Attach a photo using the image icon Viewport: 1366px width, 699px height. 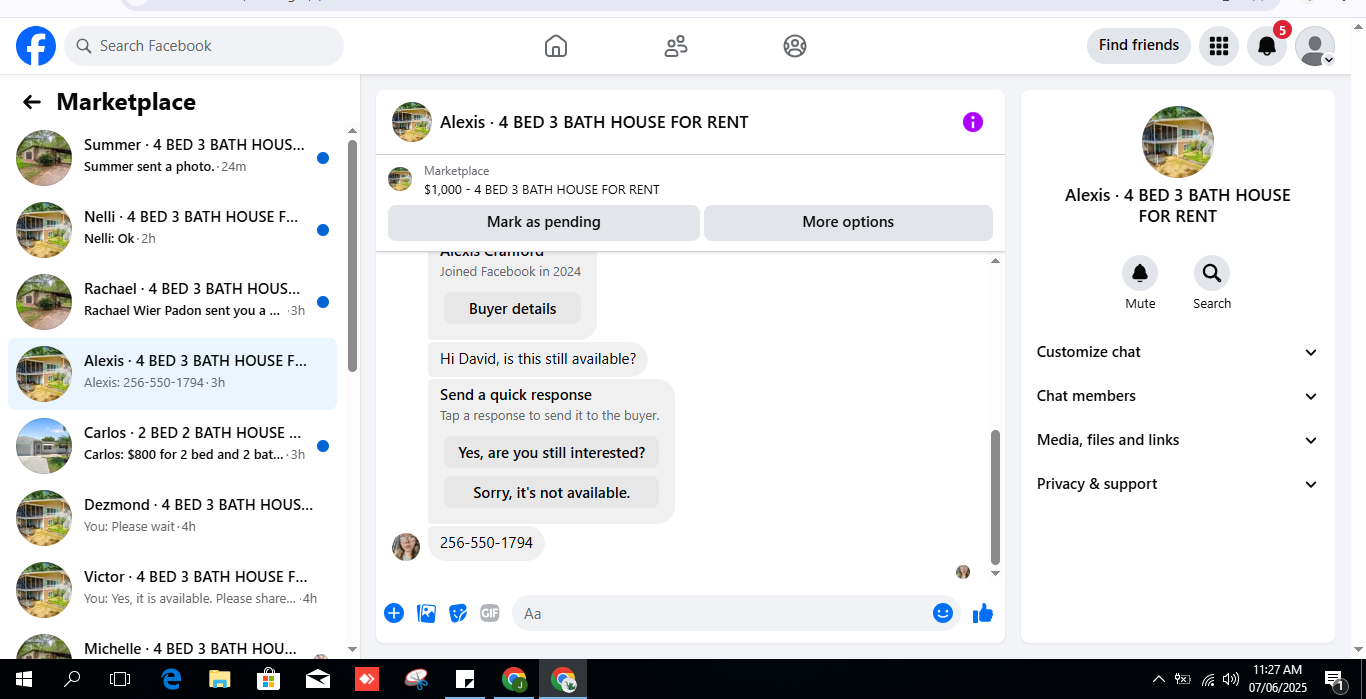click(426, 613)
